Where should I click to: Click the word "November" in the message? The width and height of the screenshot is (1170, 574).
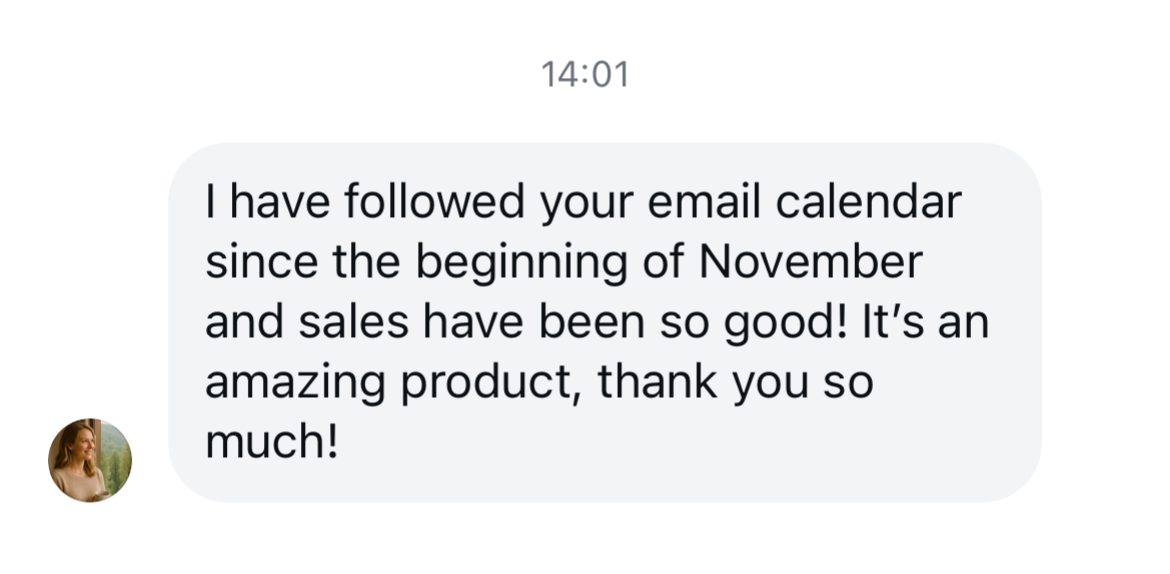[x=809, y=263]
